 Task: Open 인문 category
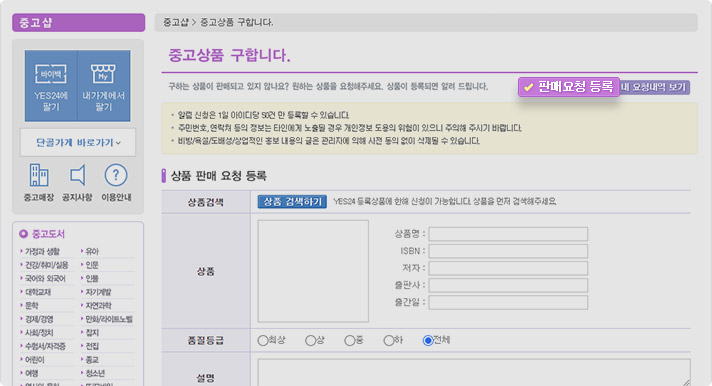[x=92, y=265]
